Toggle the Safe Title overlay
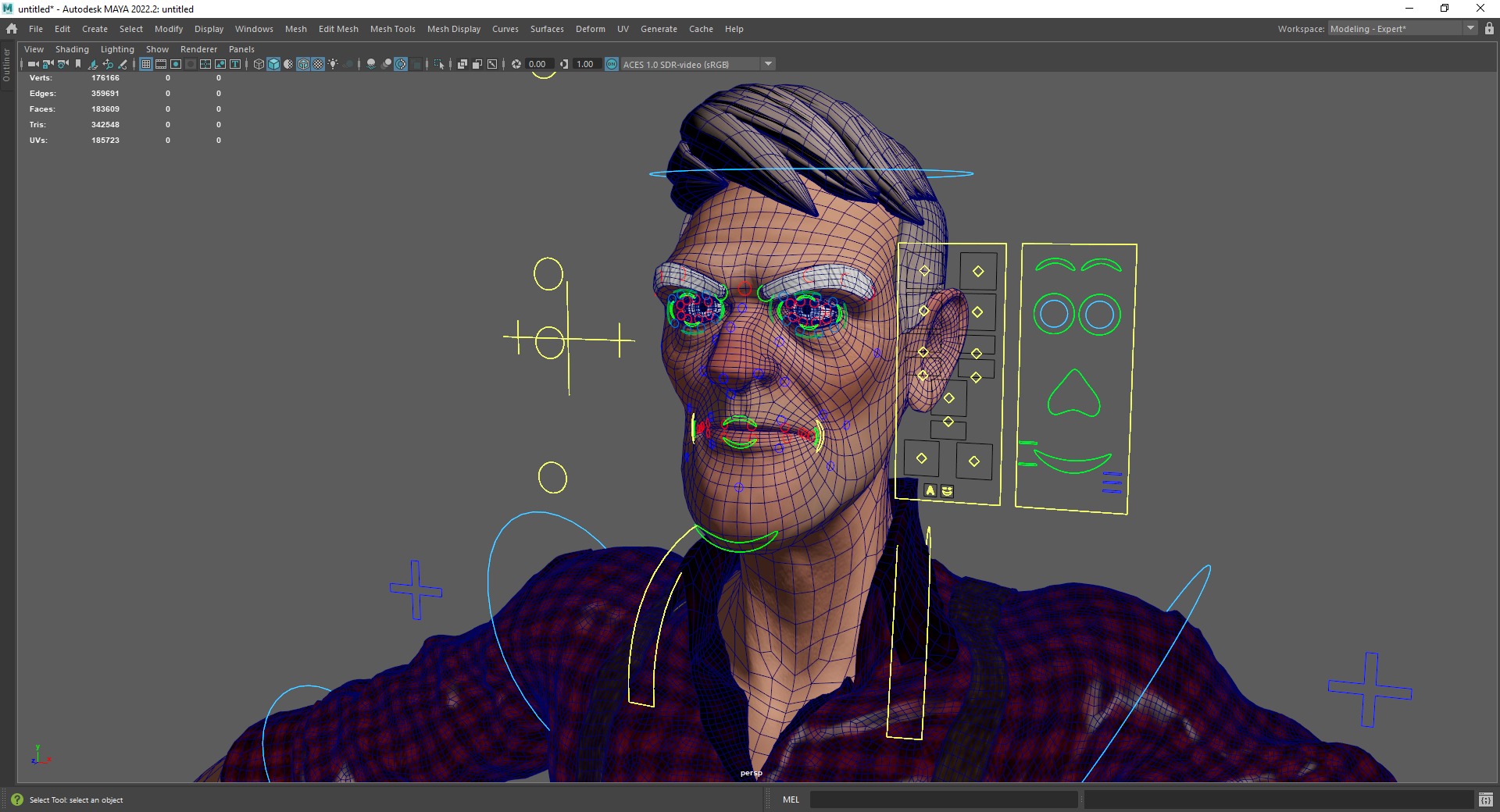The width and height of the screenshot is (1500, 812). 235,64
